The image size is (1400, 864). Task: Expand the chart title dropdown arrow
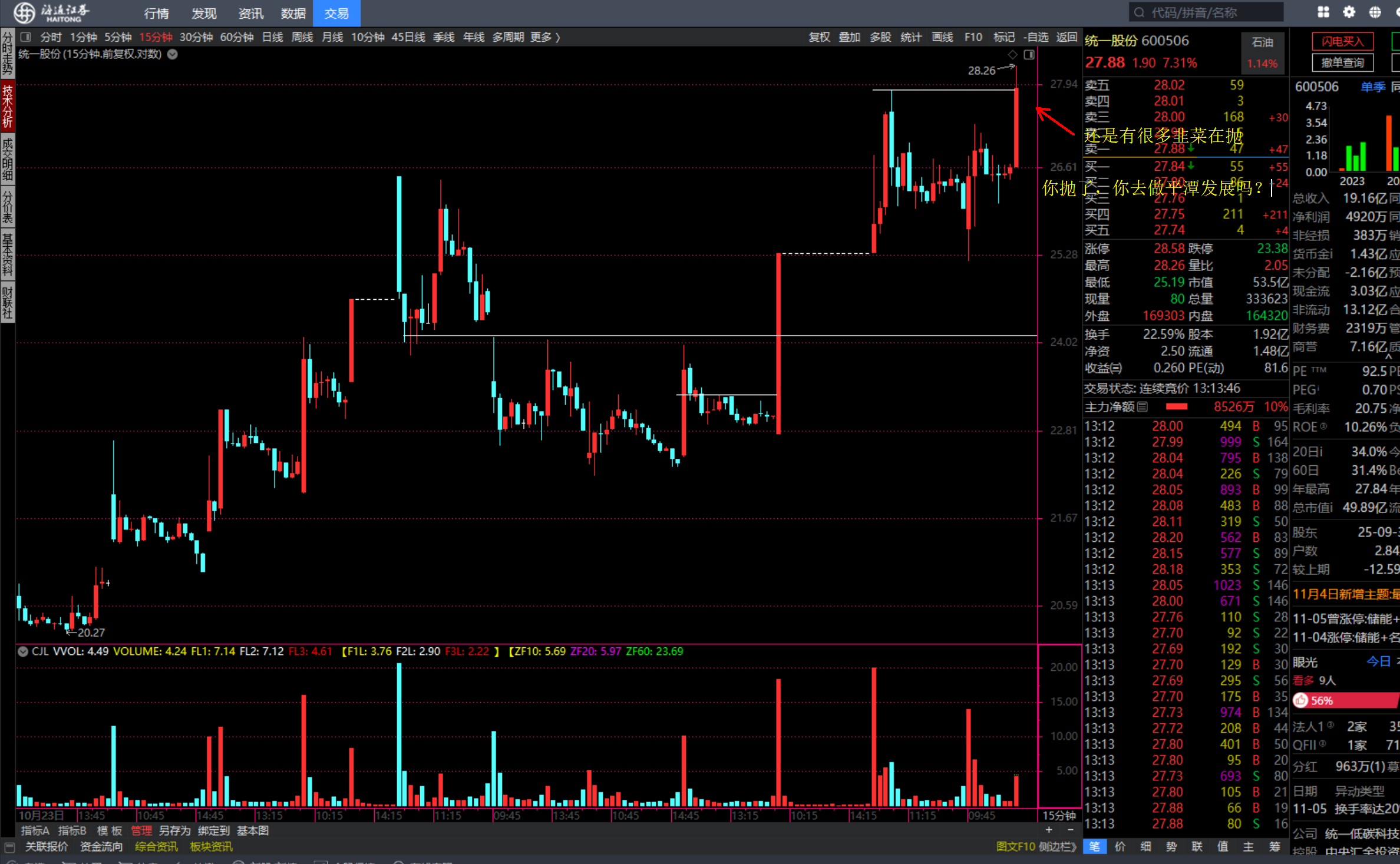[172, 54]
